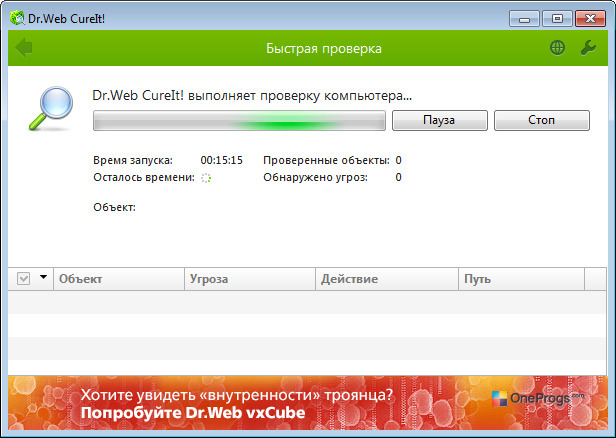Go back with the green arrow icon
The height and width of the screenshot is (438, 616).
24,48
